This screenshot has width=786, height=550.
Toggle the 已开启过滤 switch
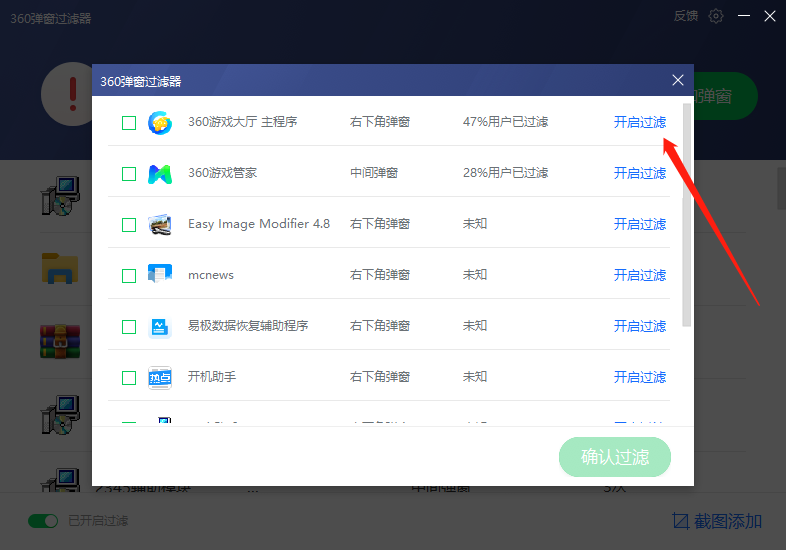click(x=43, y=521)
